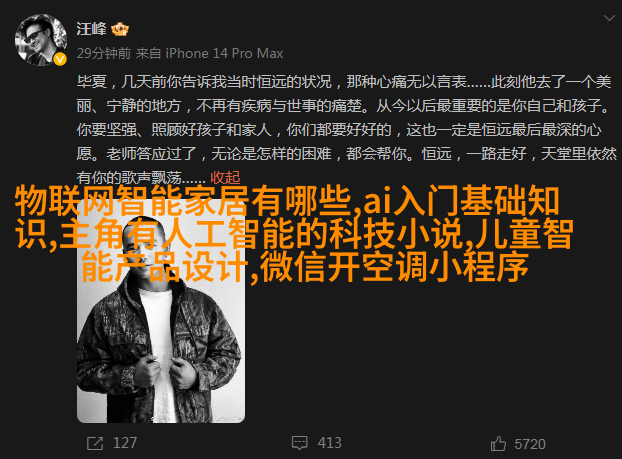The width and height of the screenshot is (622, 459).
Task: Click the like count 5720
Action: pos(530,444)
